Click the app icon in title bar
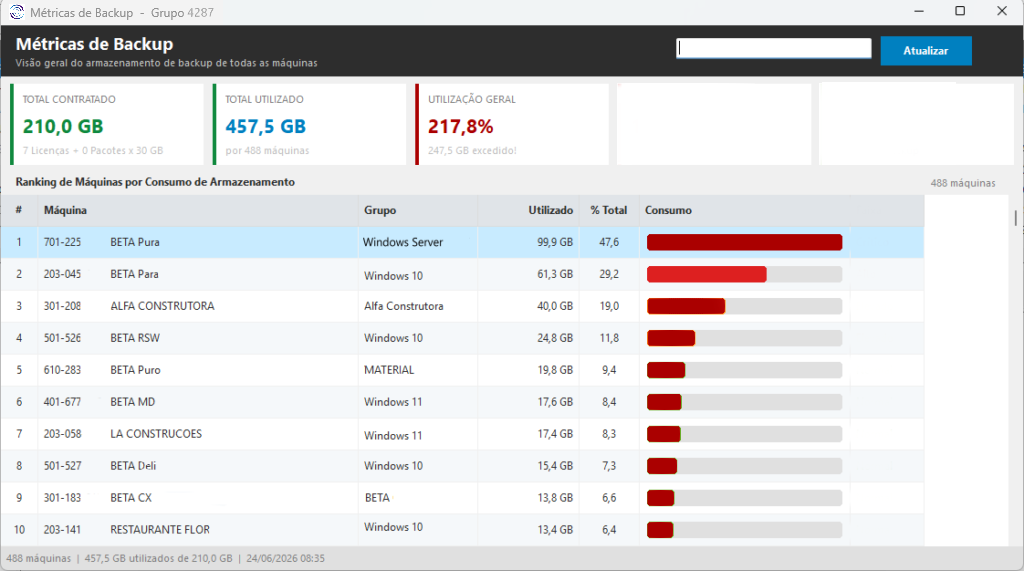 point(16,12)
